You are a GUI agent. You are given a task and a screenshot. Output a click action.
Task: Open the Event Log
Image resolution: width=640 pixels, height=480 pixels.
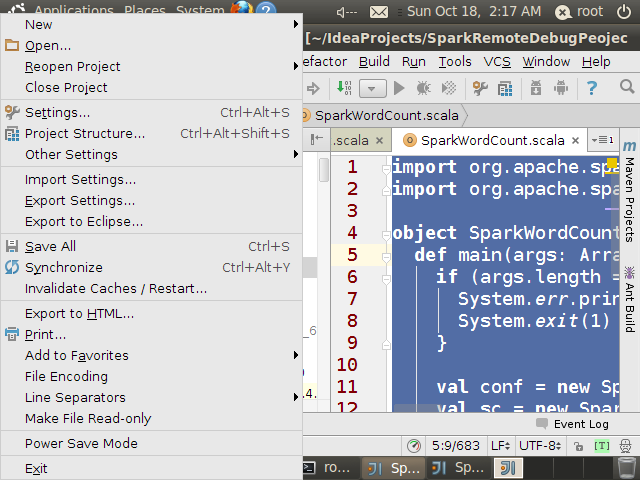click(572, 424)
